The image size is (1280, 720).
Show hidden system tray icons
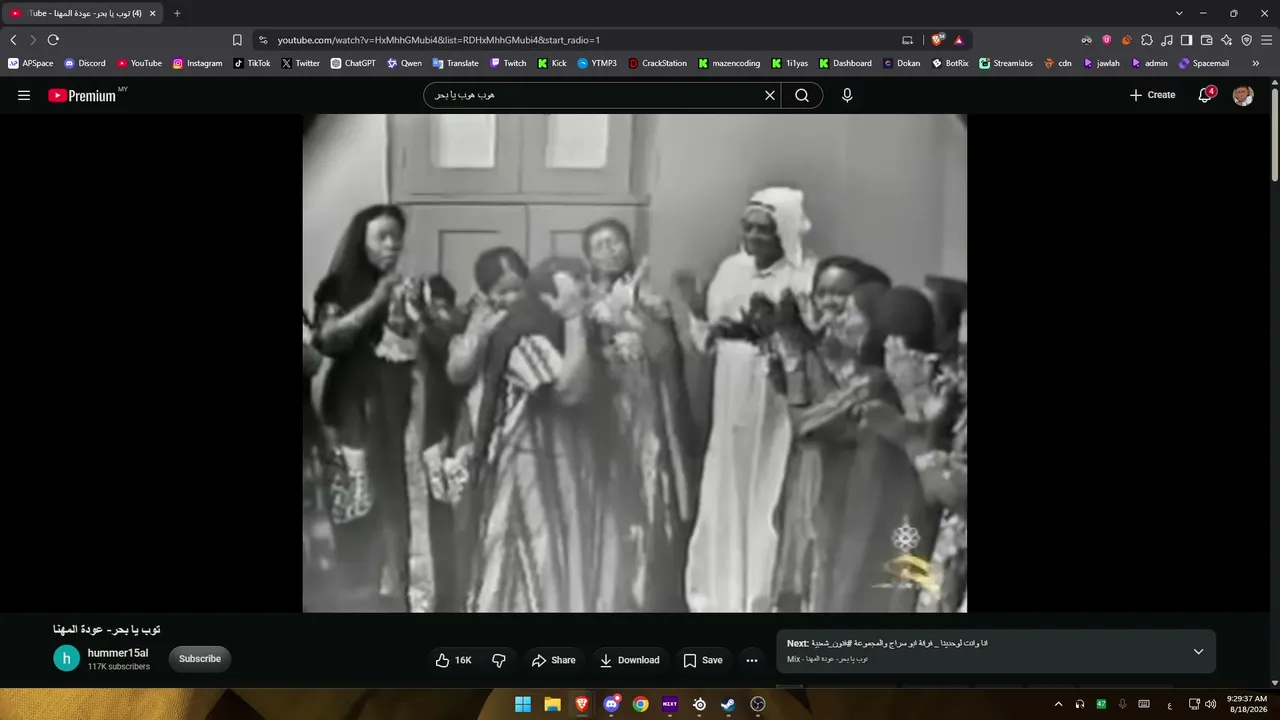(x=1058, y=704)
